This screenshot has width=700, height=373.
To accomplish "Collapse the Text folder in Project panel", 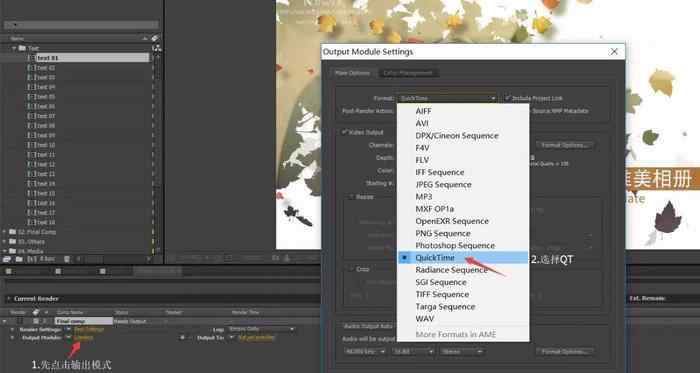I will pyautogui.click(x=14, y=48).
